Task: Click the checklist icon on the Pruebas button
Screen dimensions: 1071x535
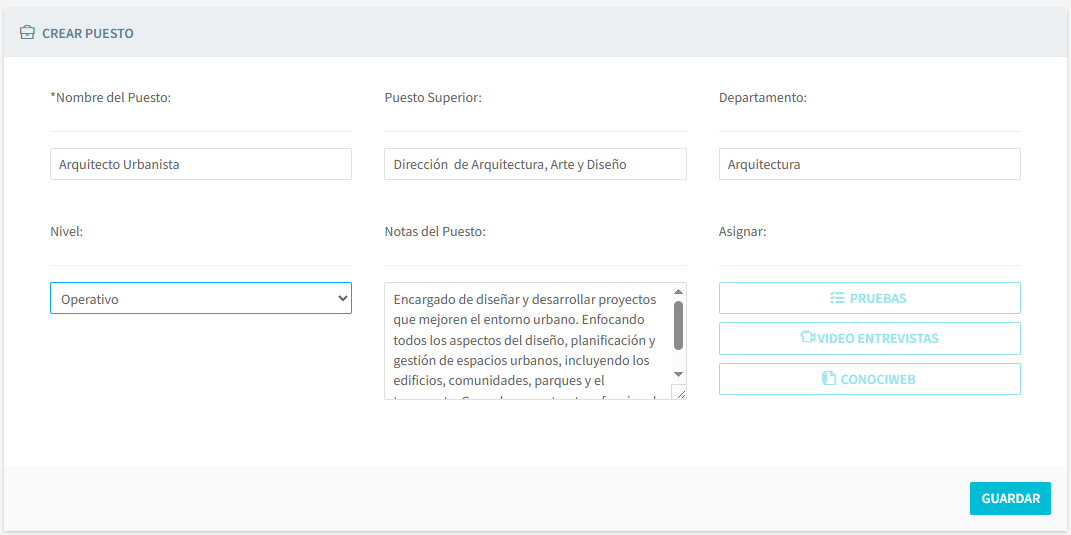Action: click(837, 298)
